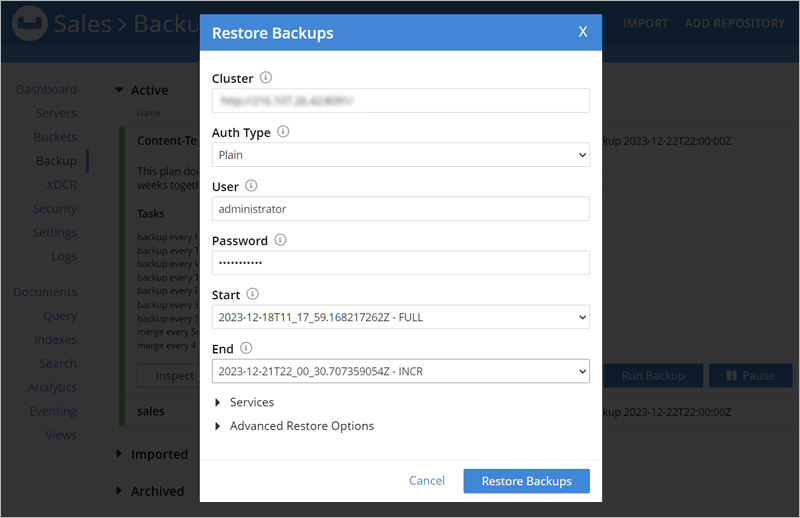800x518 pixels.
Task: Open the End backup dropdown
Action: click(401, 371)
